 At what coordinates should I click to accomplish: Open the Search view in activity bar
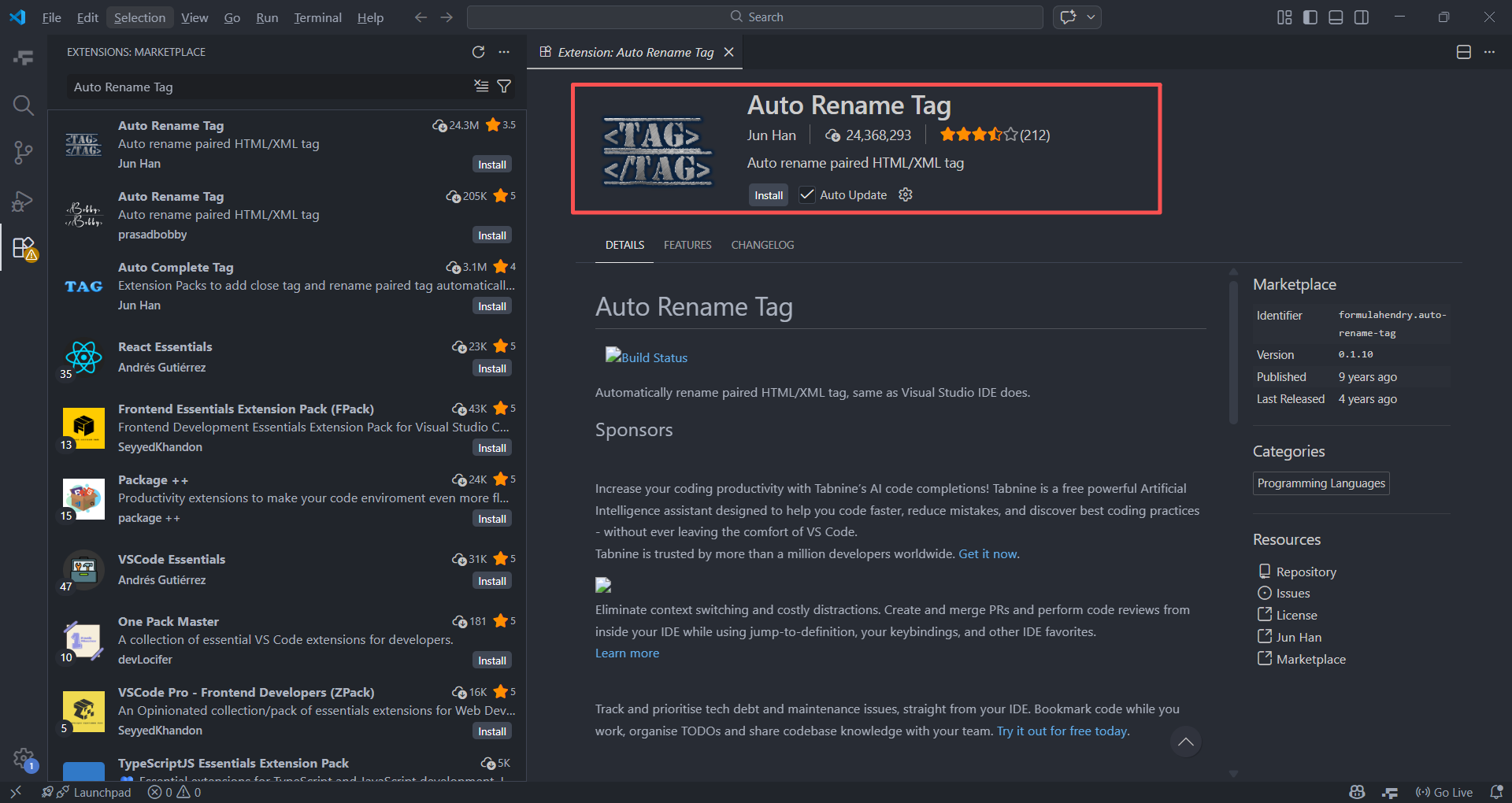click(x=24, y=105)
